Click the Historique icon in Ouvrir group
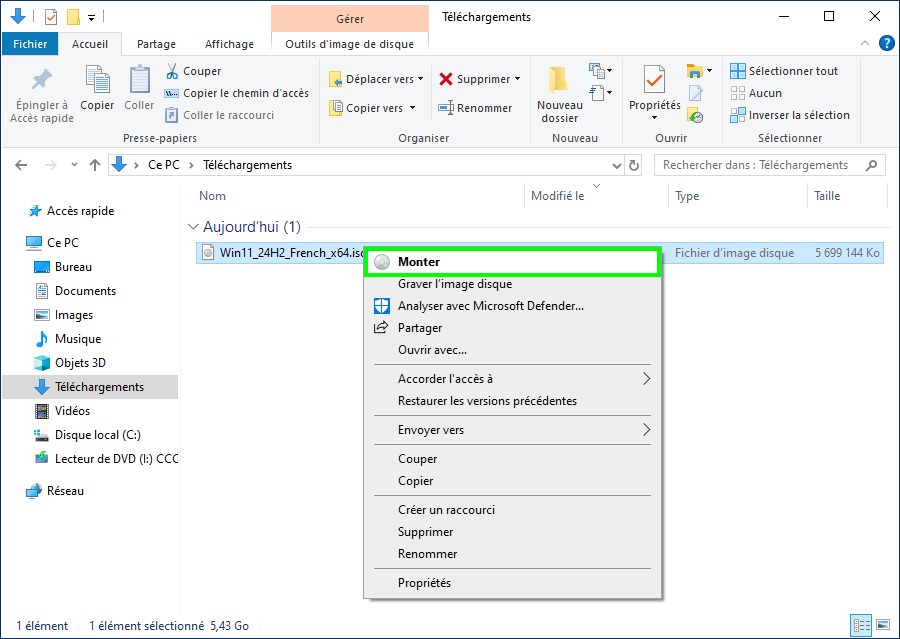900x639 pixels. pyautogui.click(x=695, y=115)
